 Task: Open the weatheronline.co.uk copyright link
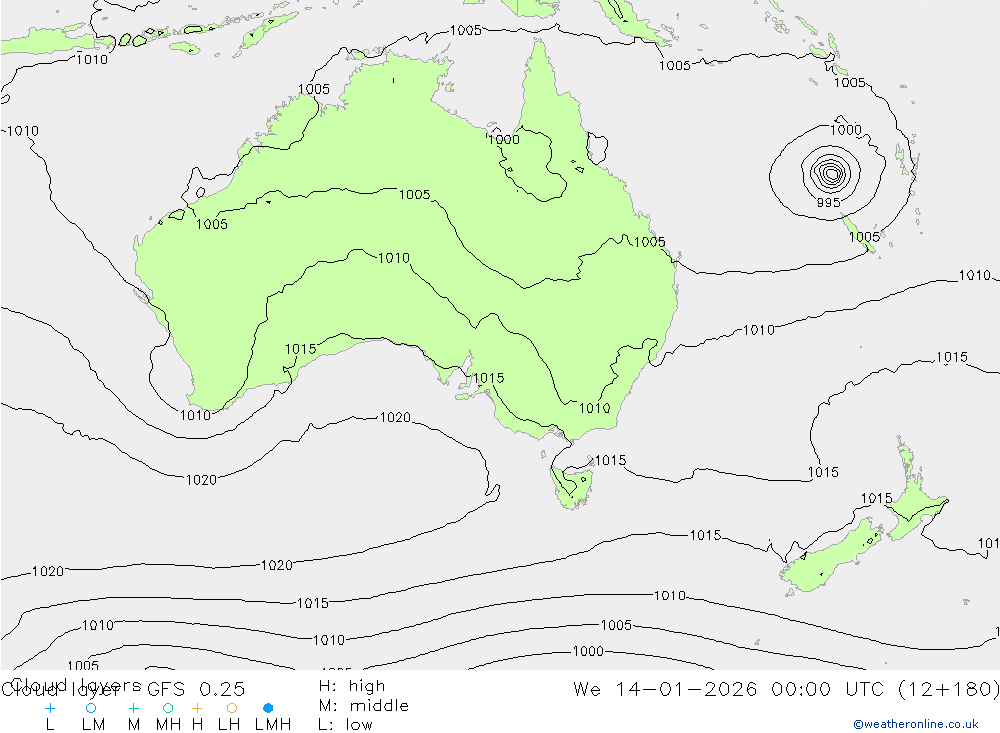coord(916,724)
